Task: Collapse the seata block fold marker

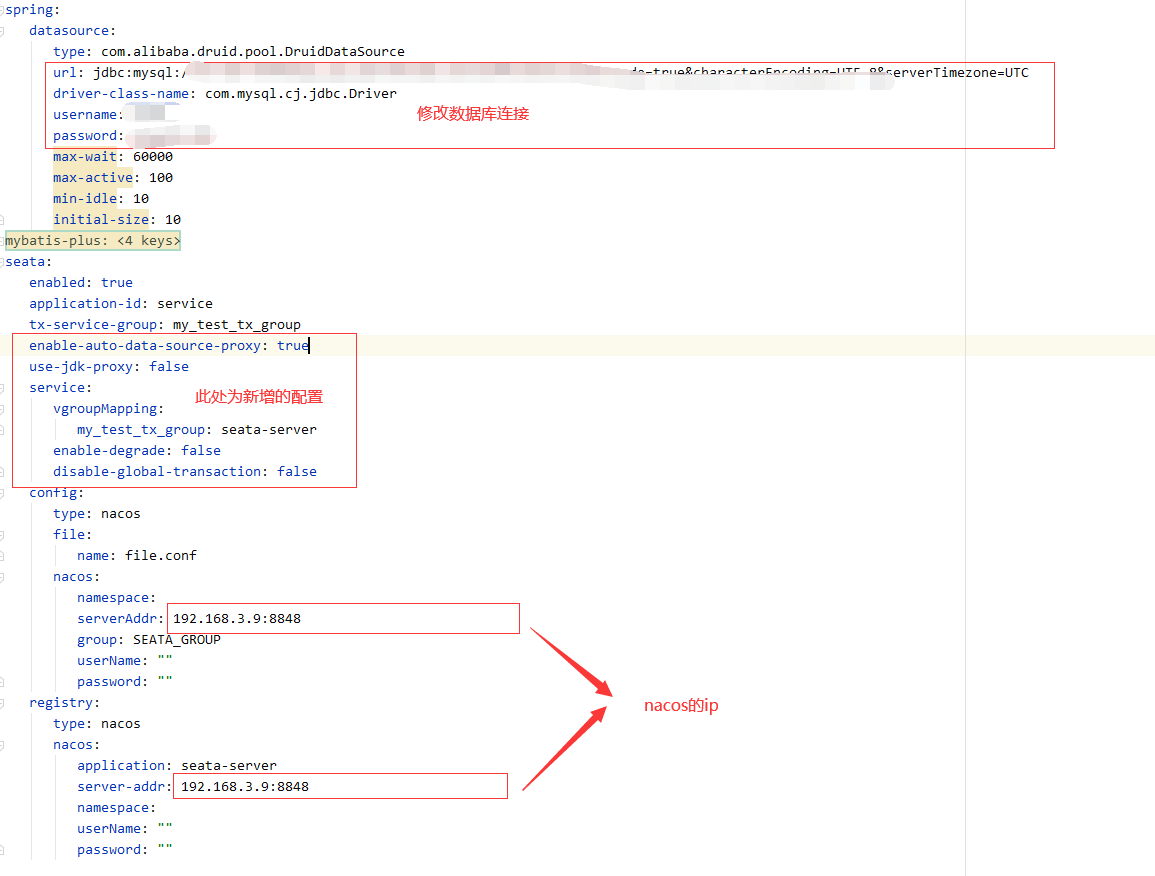Action: (x=3, y=262)
